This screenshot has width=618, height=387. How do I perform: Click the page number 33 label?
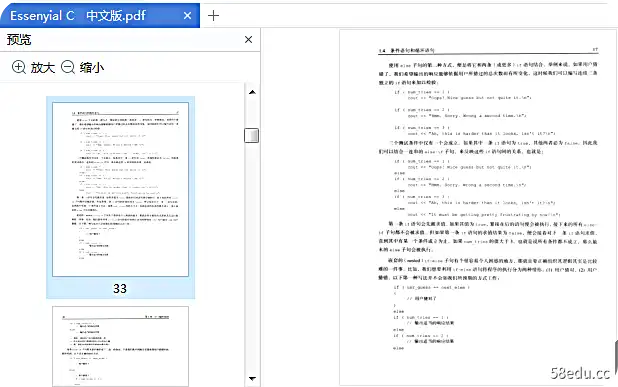(120, 288)
